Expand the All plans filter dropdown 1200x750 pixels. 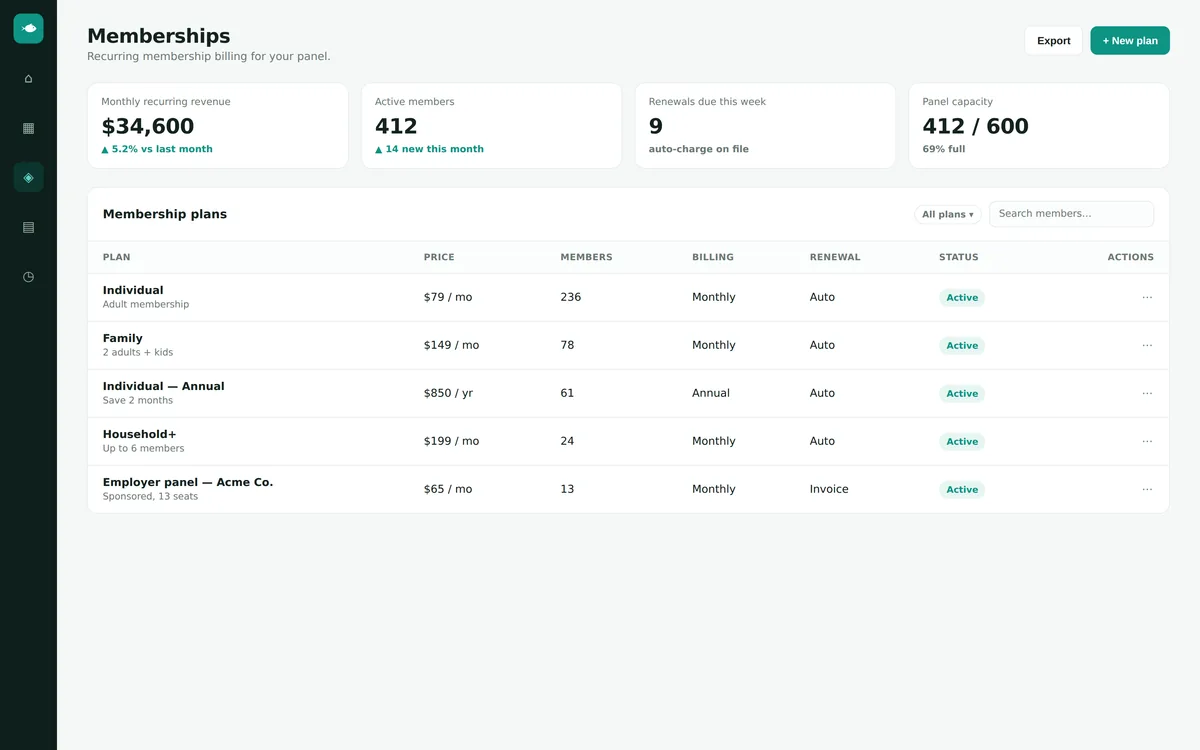pyautogui.click(x=947, y=214)
